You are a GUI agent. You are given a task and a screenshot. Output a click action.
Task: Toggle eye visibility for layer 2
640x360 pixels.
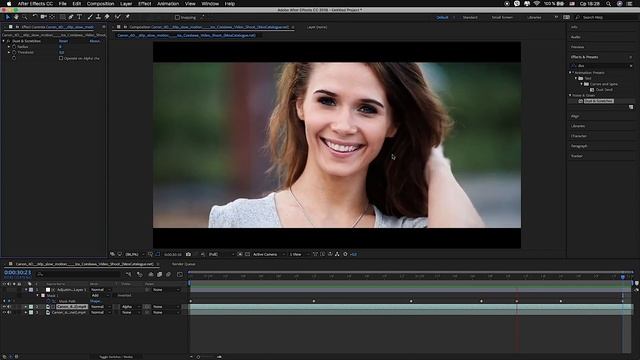(x=4, y=307)
